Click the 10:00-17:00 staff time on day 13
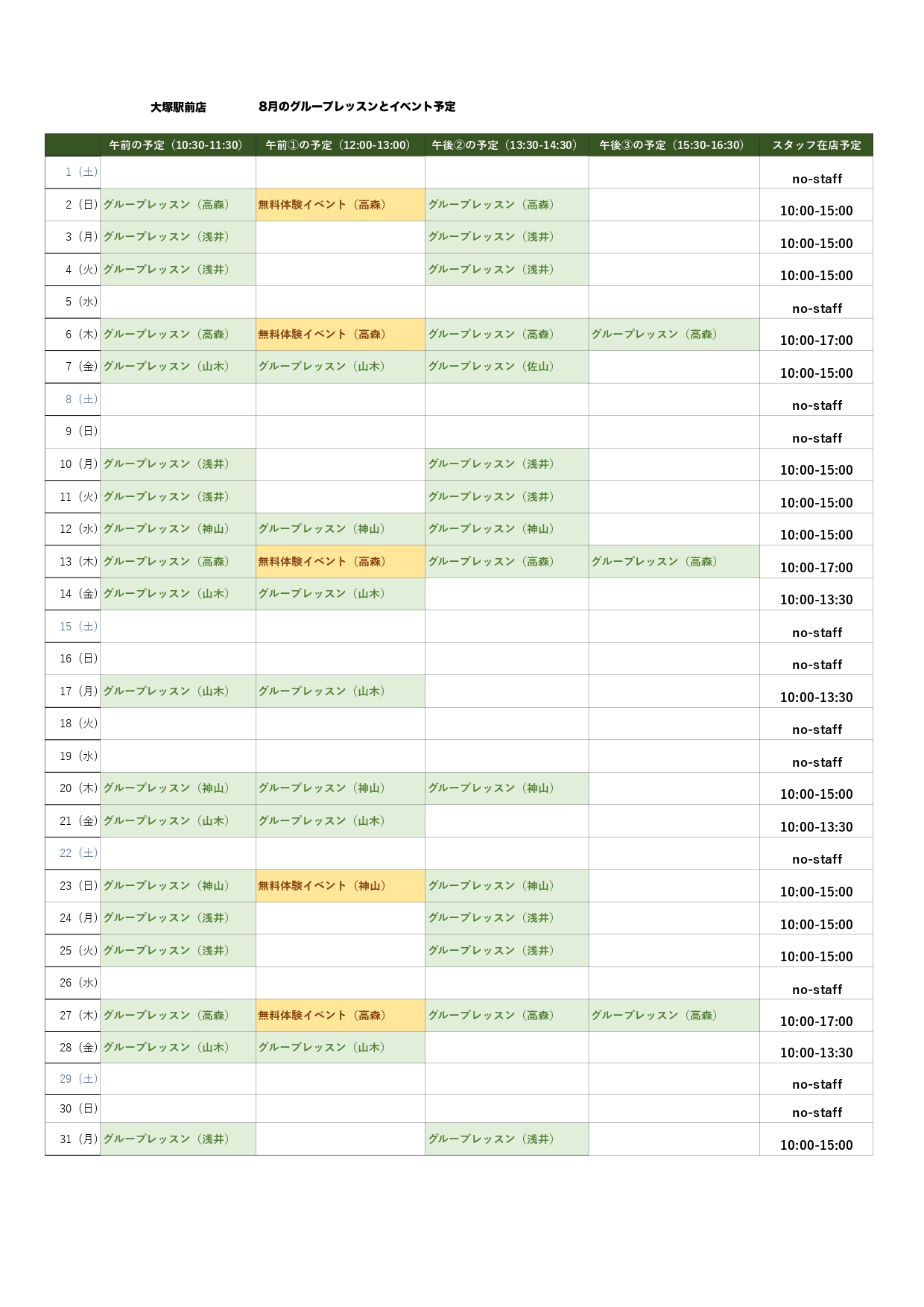924x1307 pixels. (x=816, y=567)
